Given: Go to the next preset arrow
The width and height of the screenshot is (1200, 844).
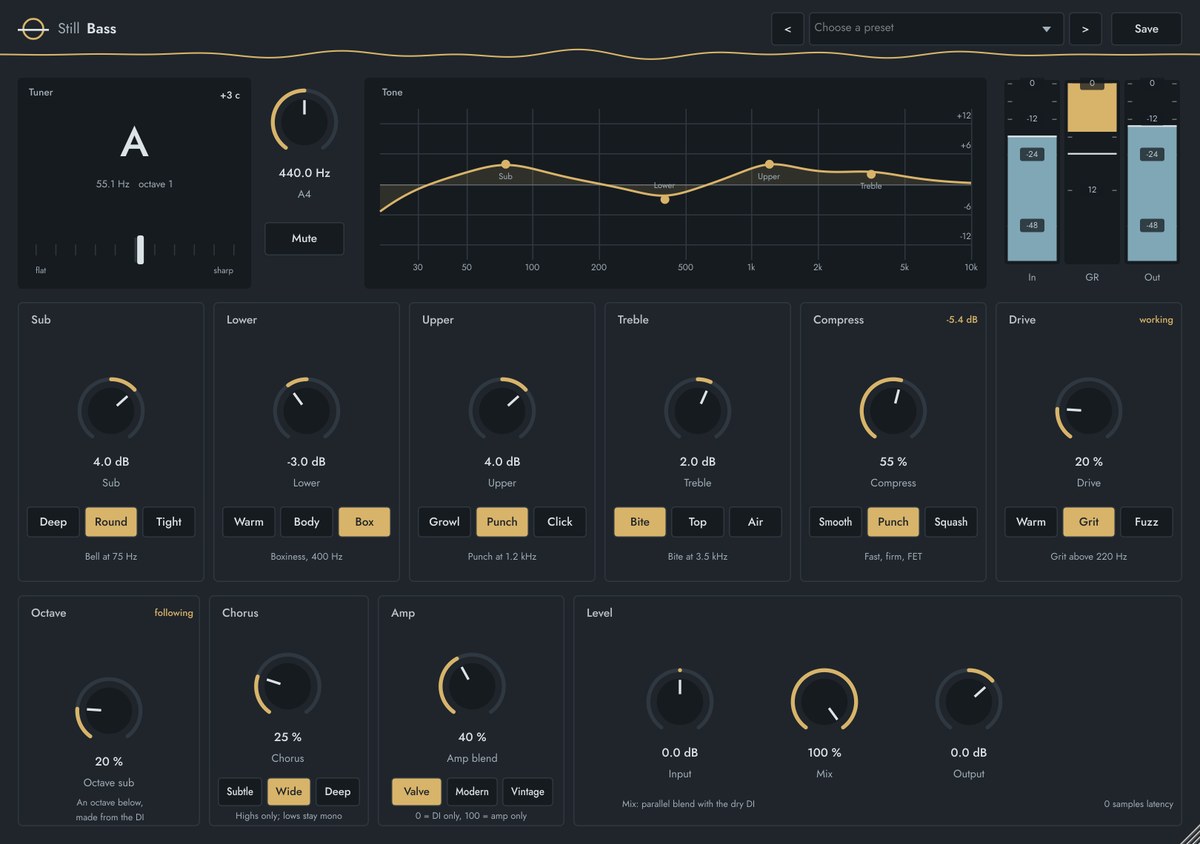Looking at the screenshot, I should 1085,29.
